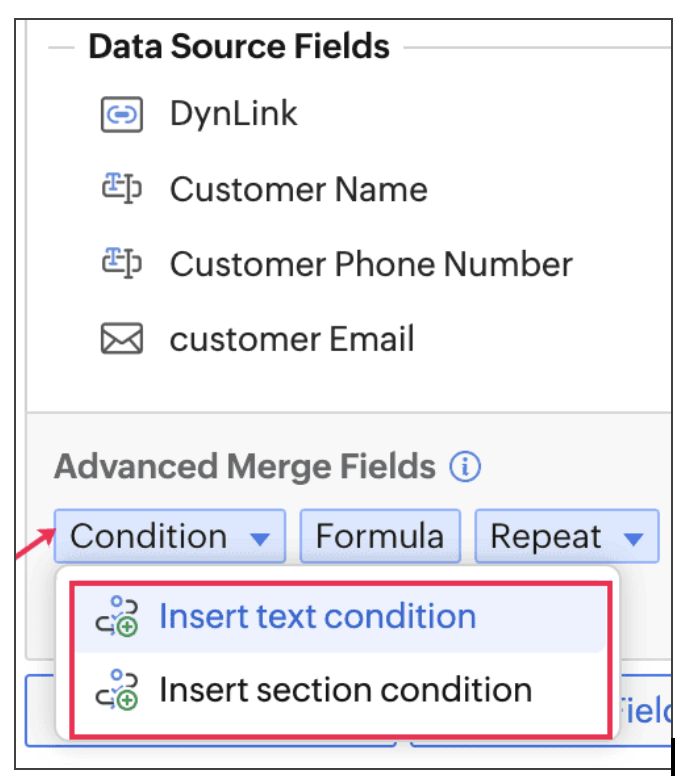686x782 pixels.
Task: Choose Insert text condition menu entry
Action: coord(340,618)
